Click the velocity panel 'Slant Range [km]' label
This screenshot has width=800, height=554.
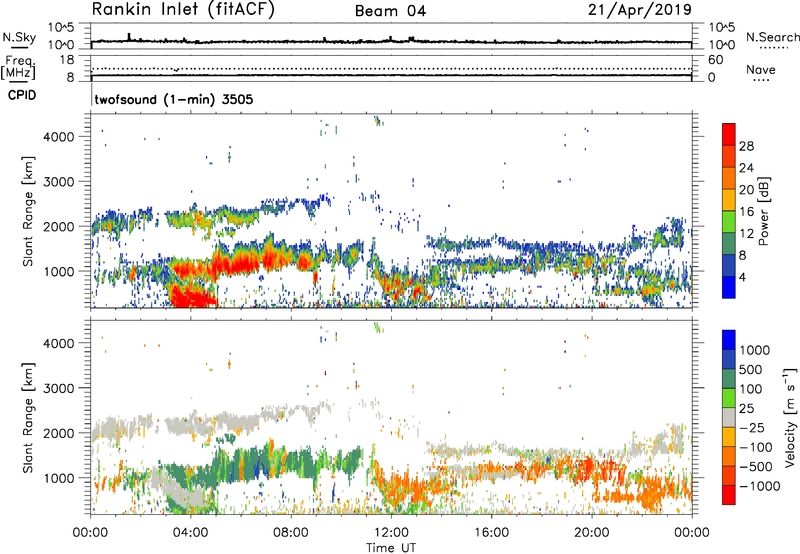27,417
